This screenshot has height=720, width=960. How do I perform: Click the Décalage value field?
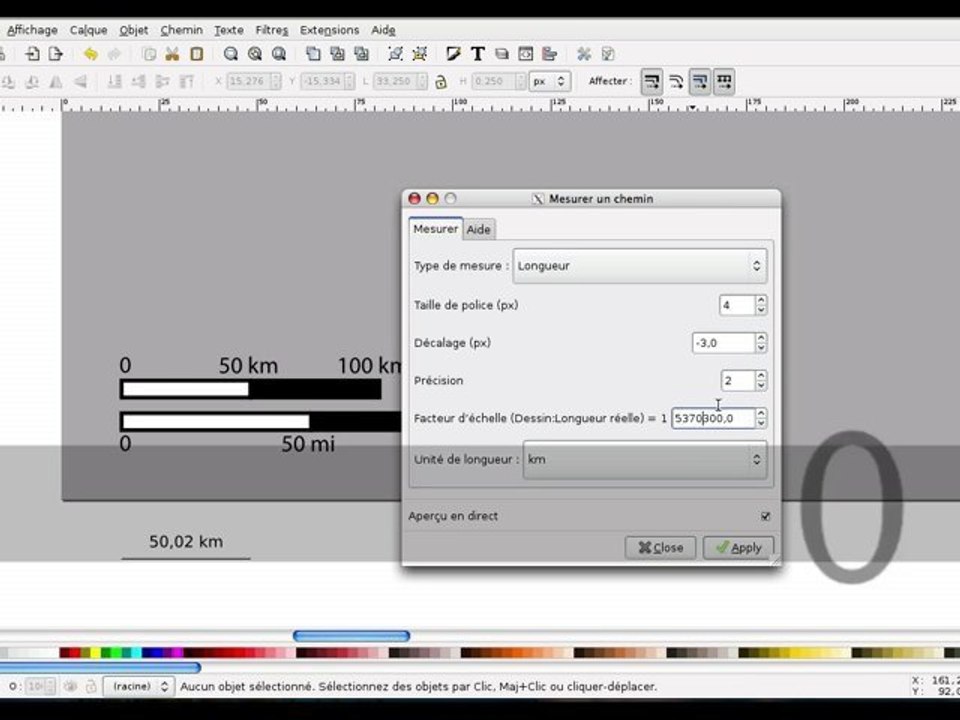pyautogui.click(x=723, y=343)
